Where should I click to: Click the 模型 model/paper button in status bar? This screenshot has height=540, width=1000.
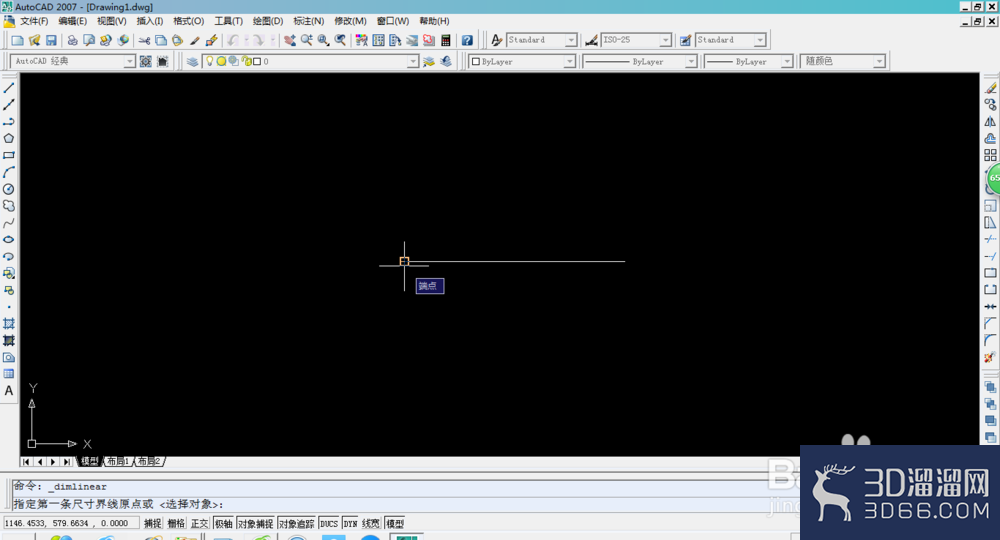(395, 523)
